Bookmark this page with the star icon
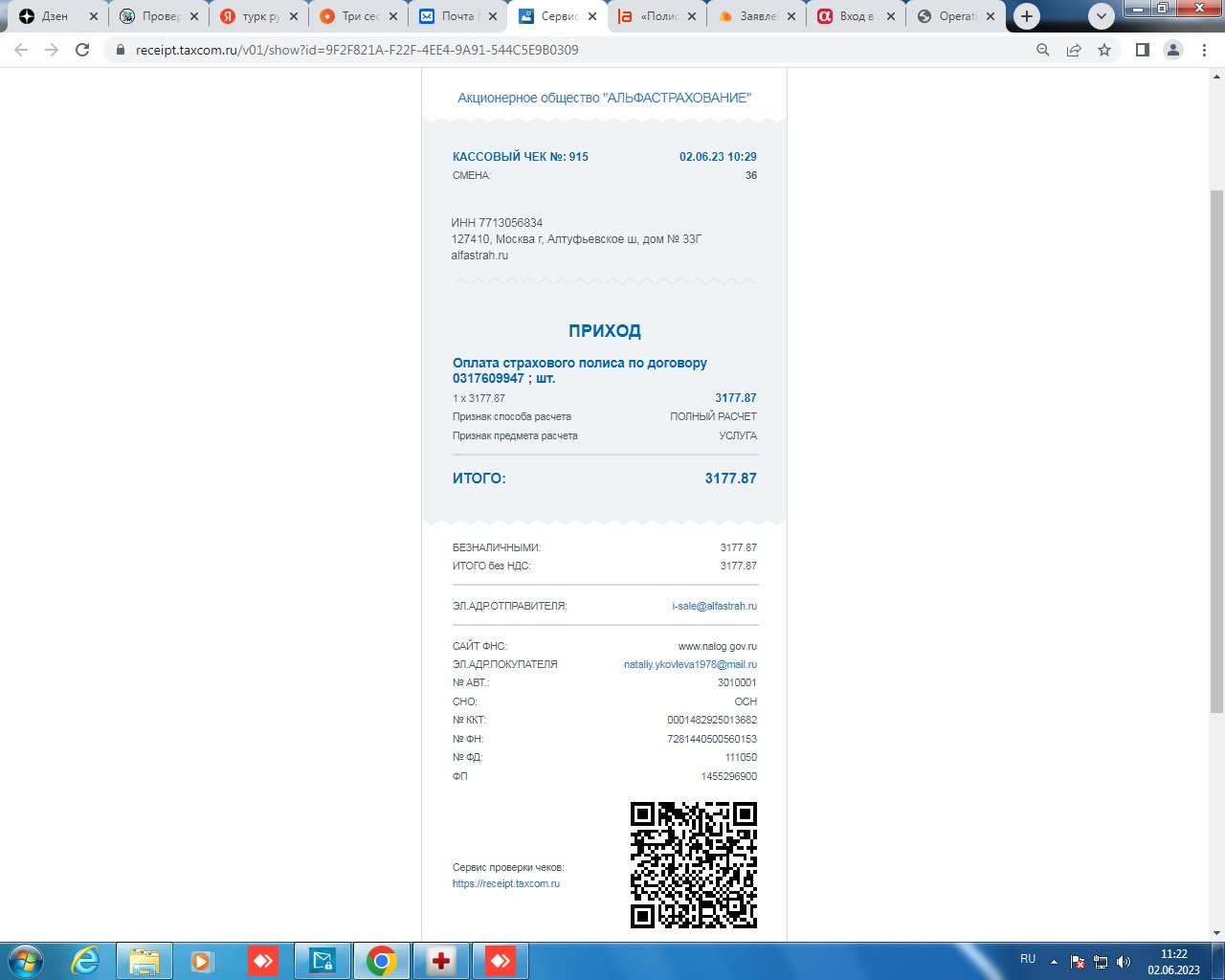 coord(1104,50)
